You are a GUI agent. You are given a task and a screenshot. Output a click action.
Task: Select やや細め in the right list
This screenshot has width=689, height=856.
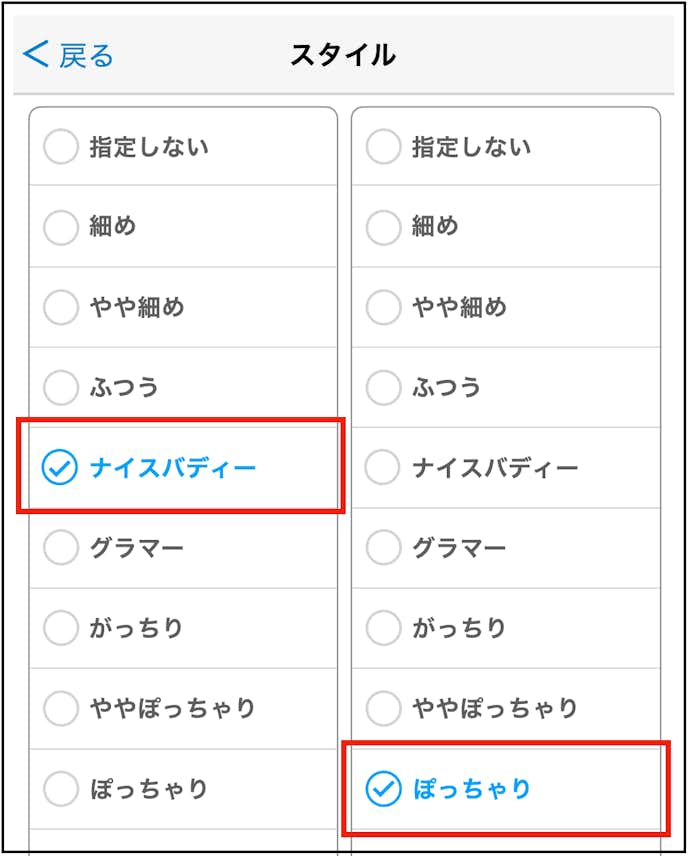point(383,307)
